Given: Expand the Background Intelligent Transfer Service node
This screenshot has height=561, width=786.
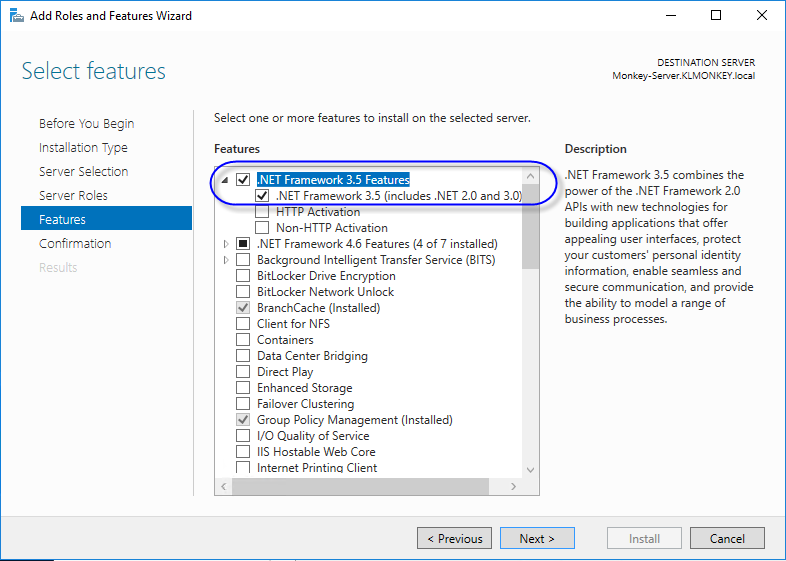Looking at the screenshot, I should point(226,260).
